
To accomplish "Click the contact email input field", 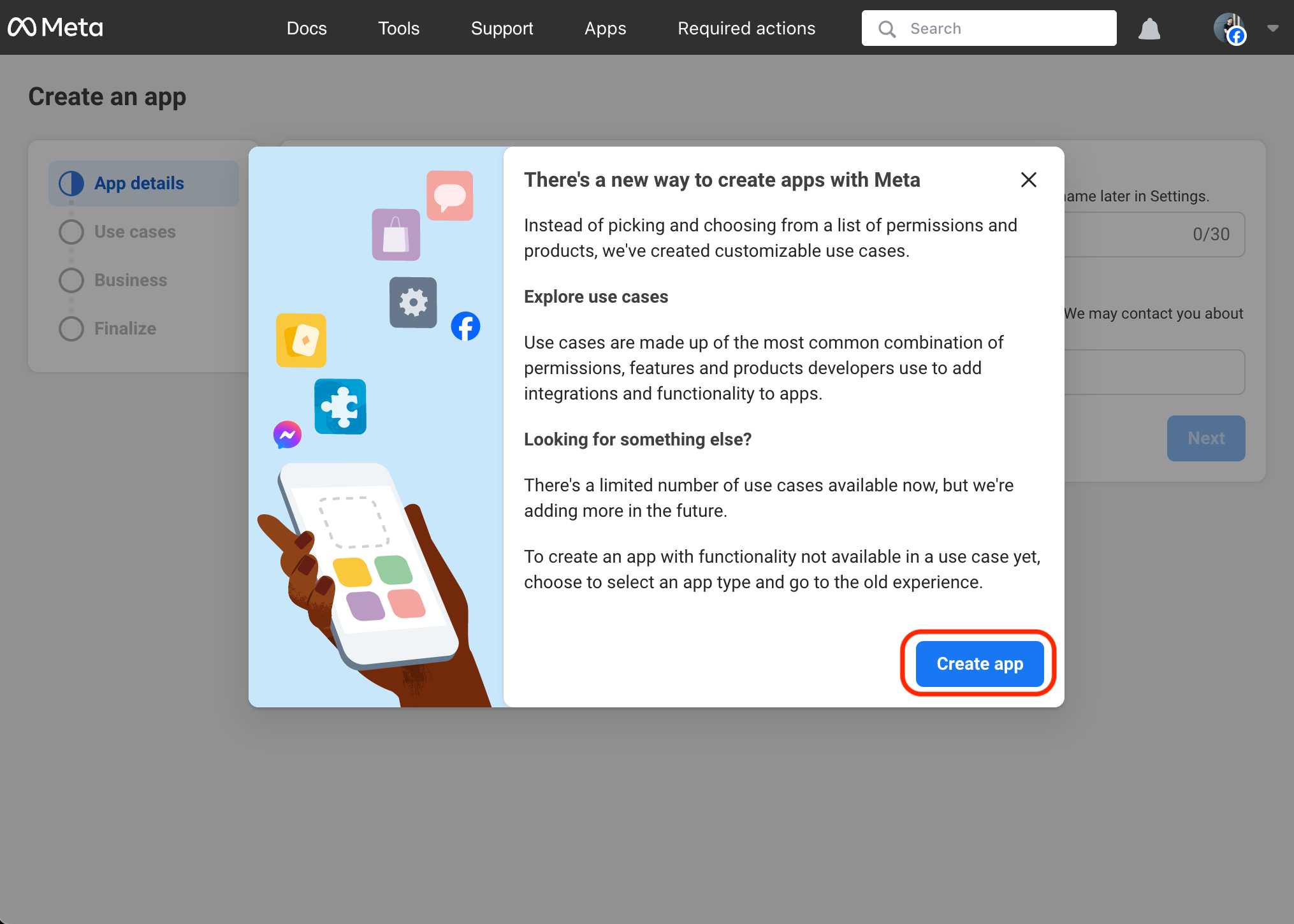I will pos(1154,372).
